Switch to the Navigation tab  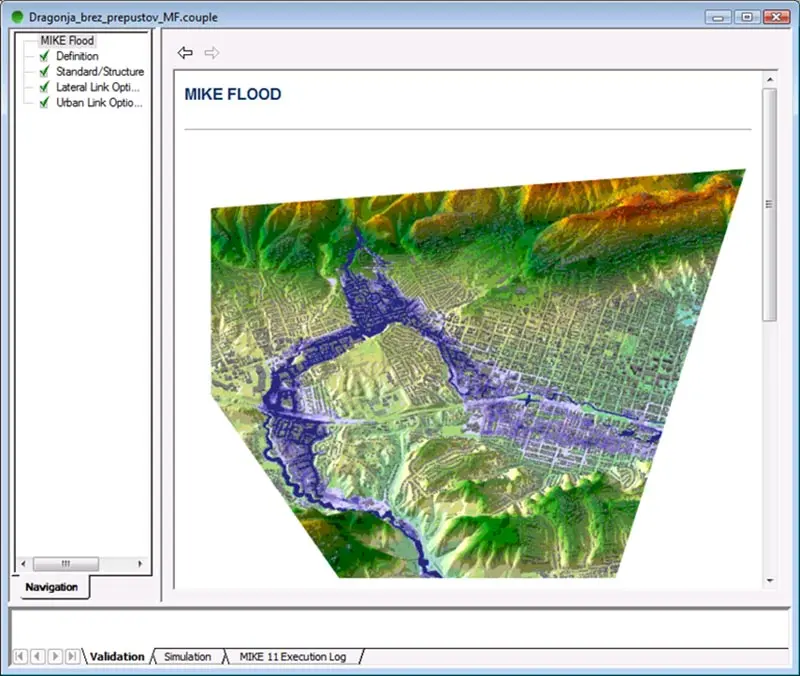[51, 587]
